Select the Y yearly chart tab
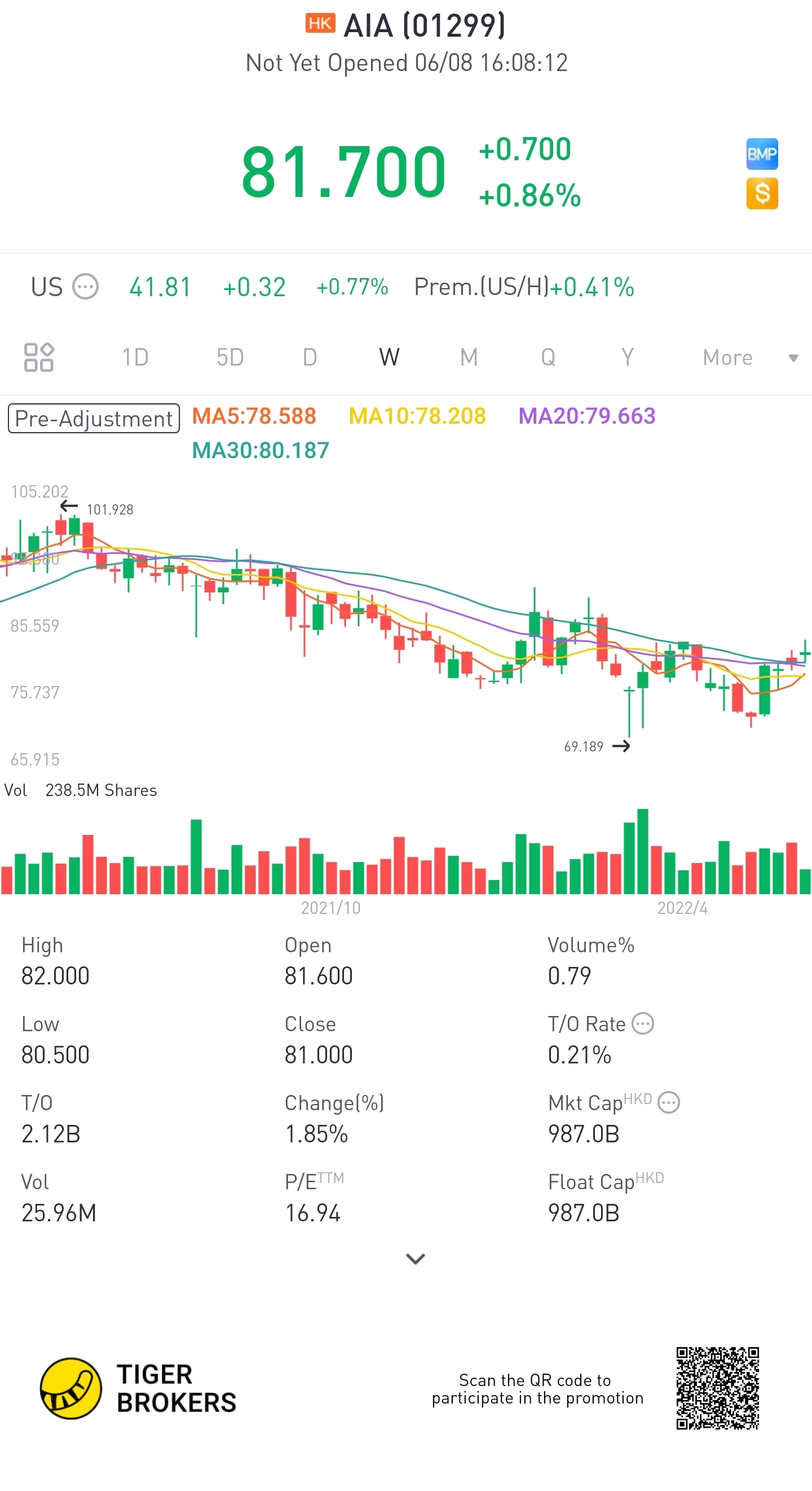 [x=628, y=357]
